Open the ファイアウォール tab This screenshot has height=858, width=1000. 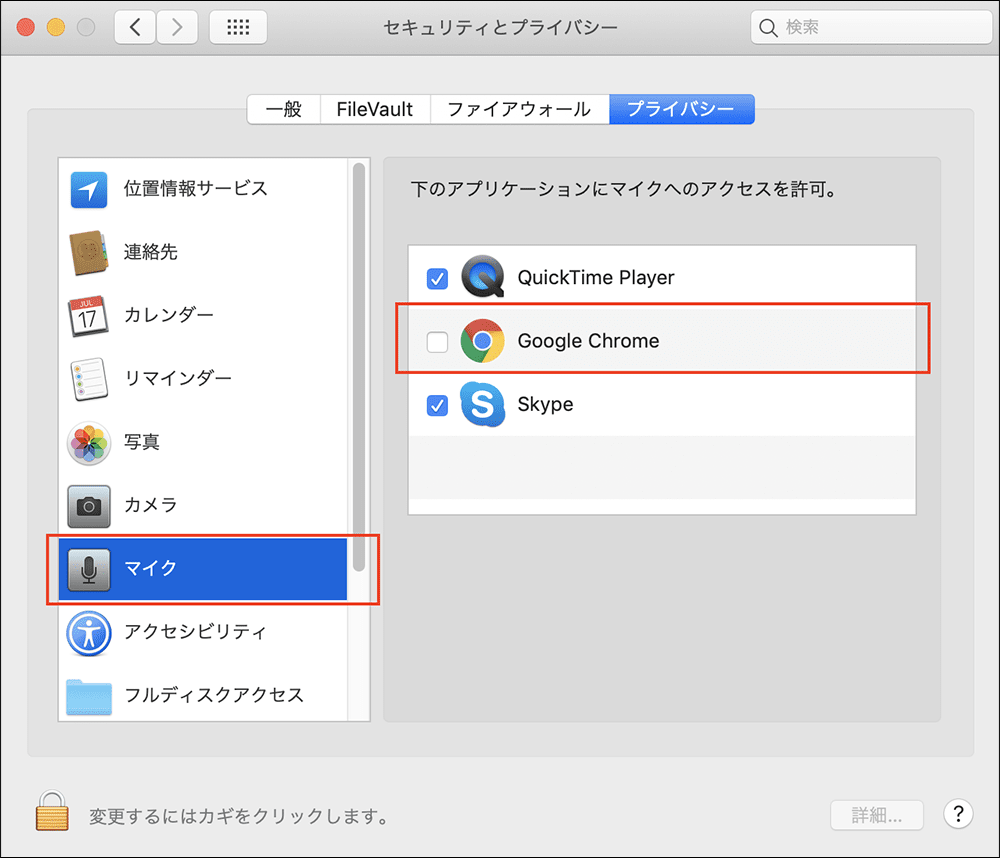click(x=520, y=109)
